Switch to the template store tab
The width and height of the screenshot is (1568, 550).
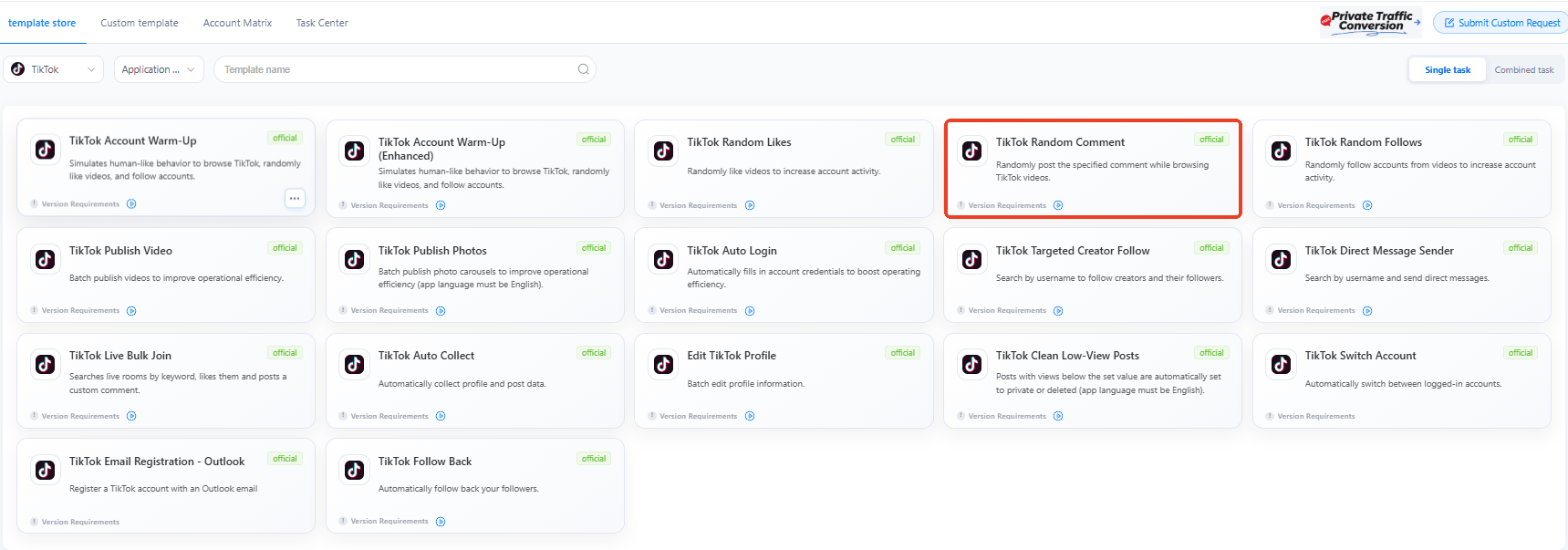[x=42, y=23]
